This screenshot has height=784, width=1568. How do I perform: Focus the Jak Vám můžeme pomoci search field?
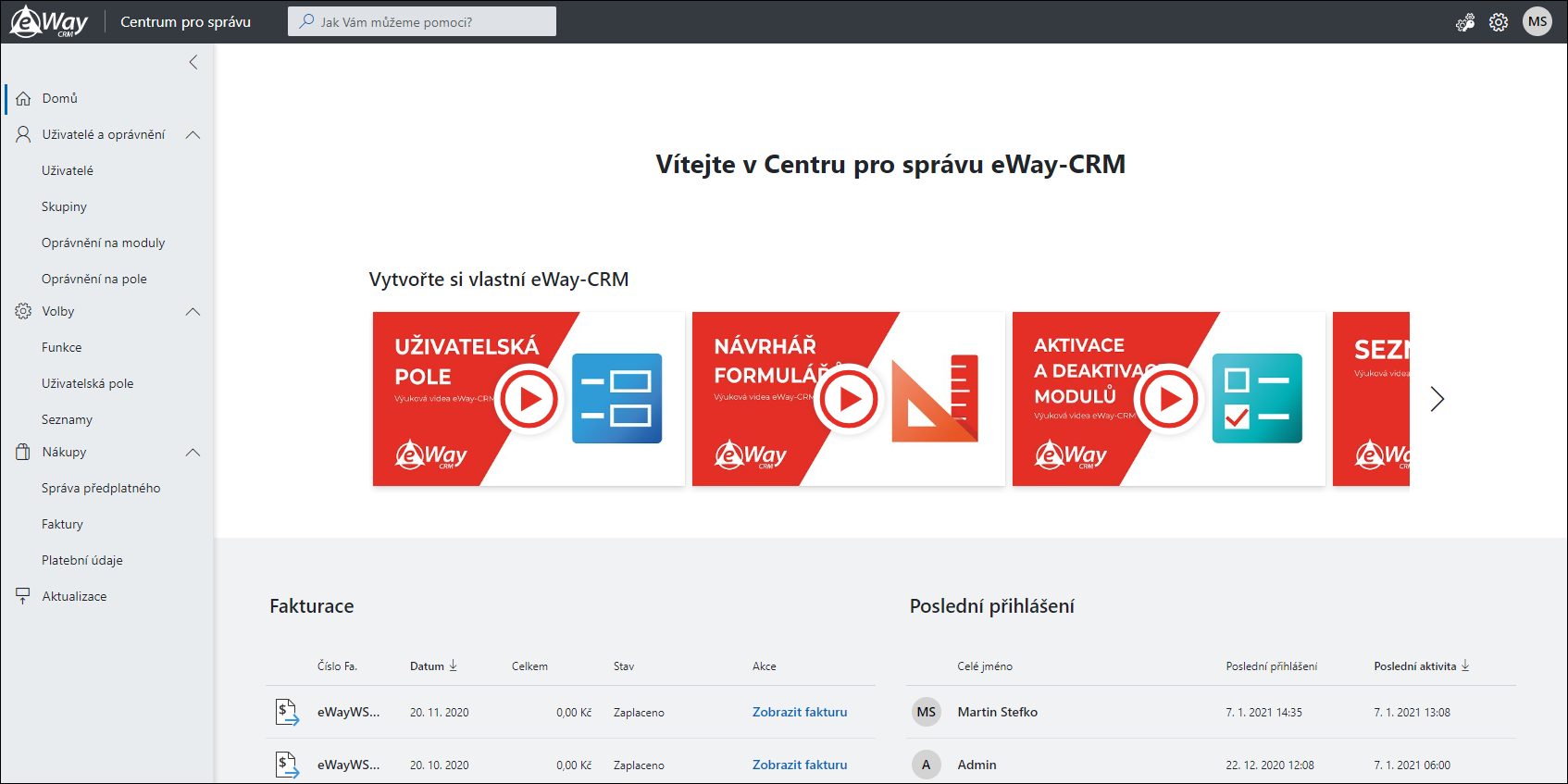point(422,21)
